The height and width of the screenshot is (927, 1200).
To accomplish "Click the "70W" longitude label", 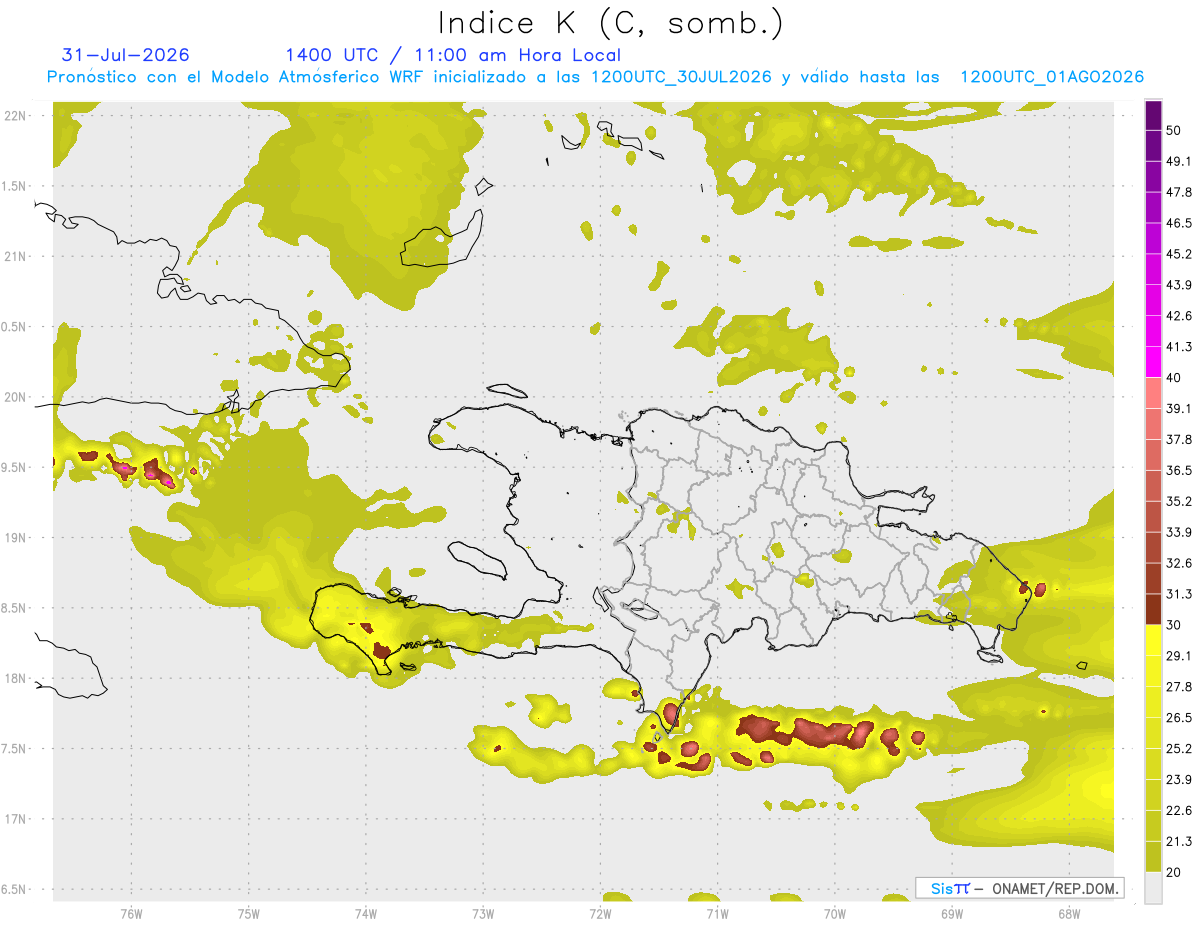I will coord(835,913).
